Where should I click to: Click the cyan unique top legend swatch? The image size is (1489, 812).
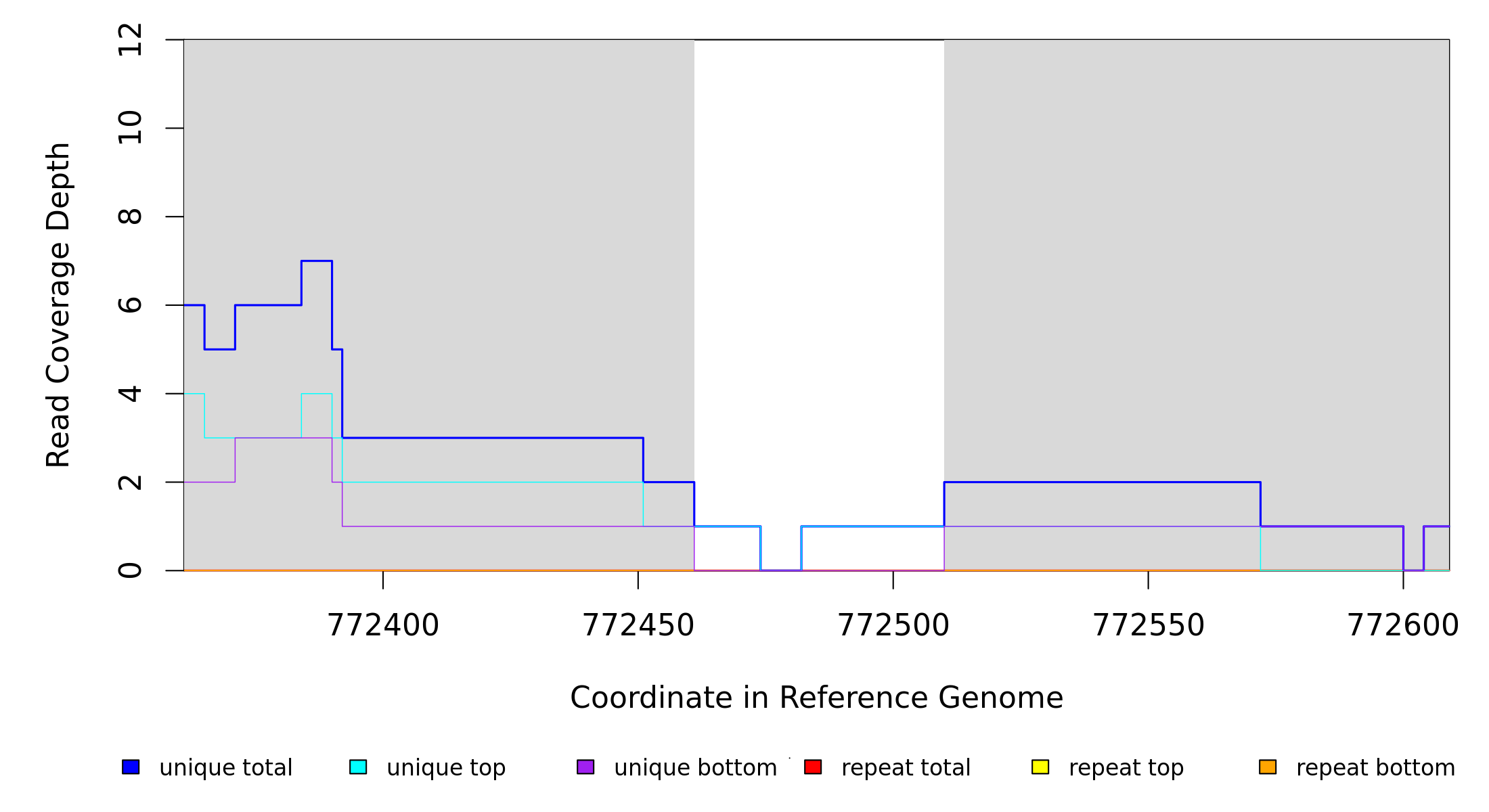(x=358, y=767)
